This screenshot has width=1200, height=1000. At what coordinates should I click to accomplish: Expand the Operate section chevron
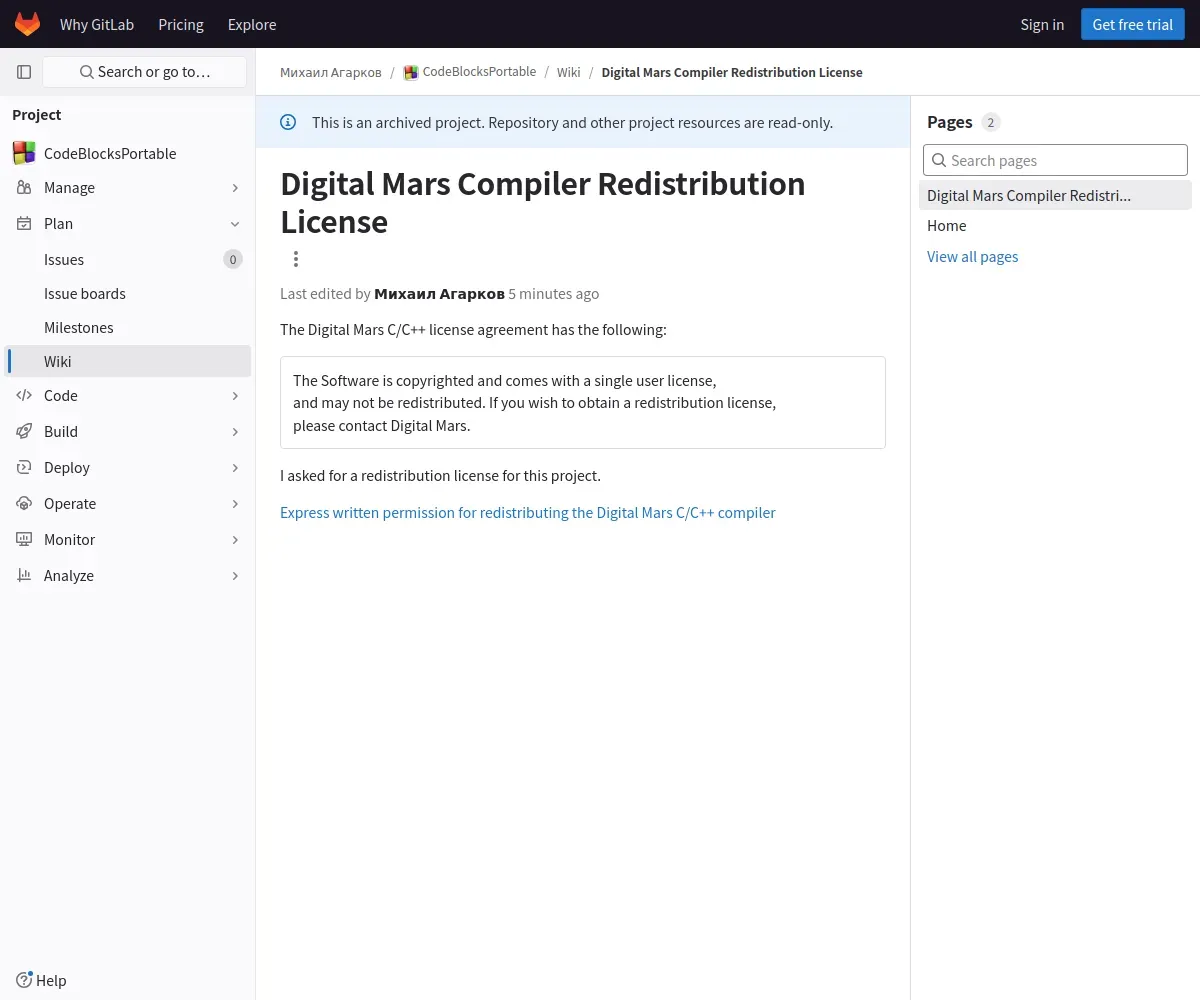(x=235, y=504)
